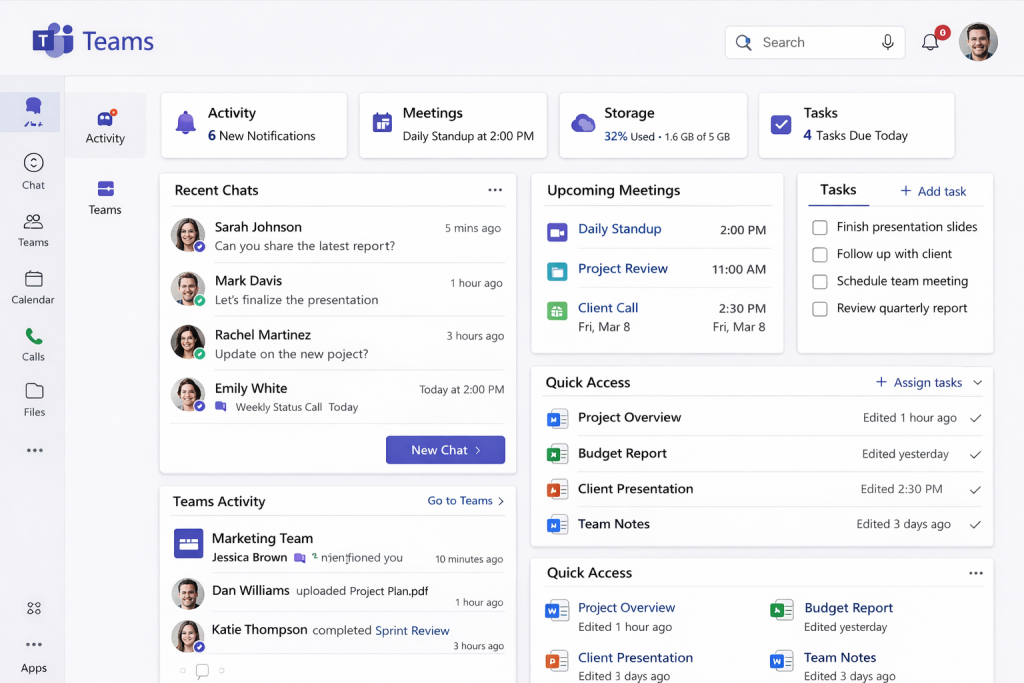Click the notifications bell icon
This screenshot has width=1024, height=683.
930,42
